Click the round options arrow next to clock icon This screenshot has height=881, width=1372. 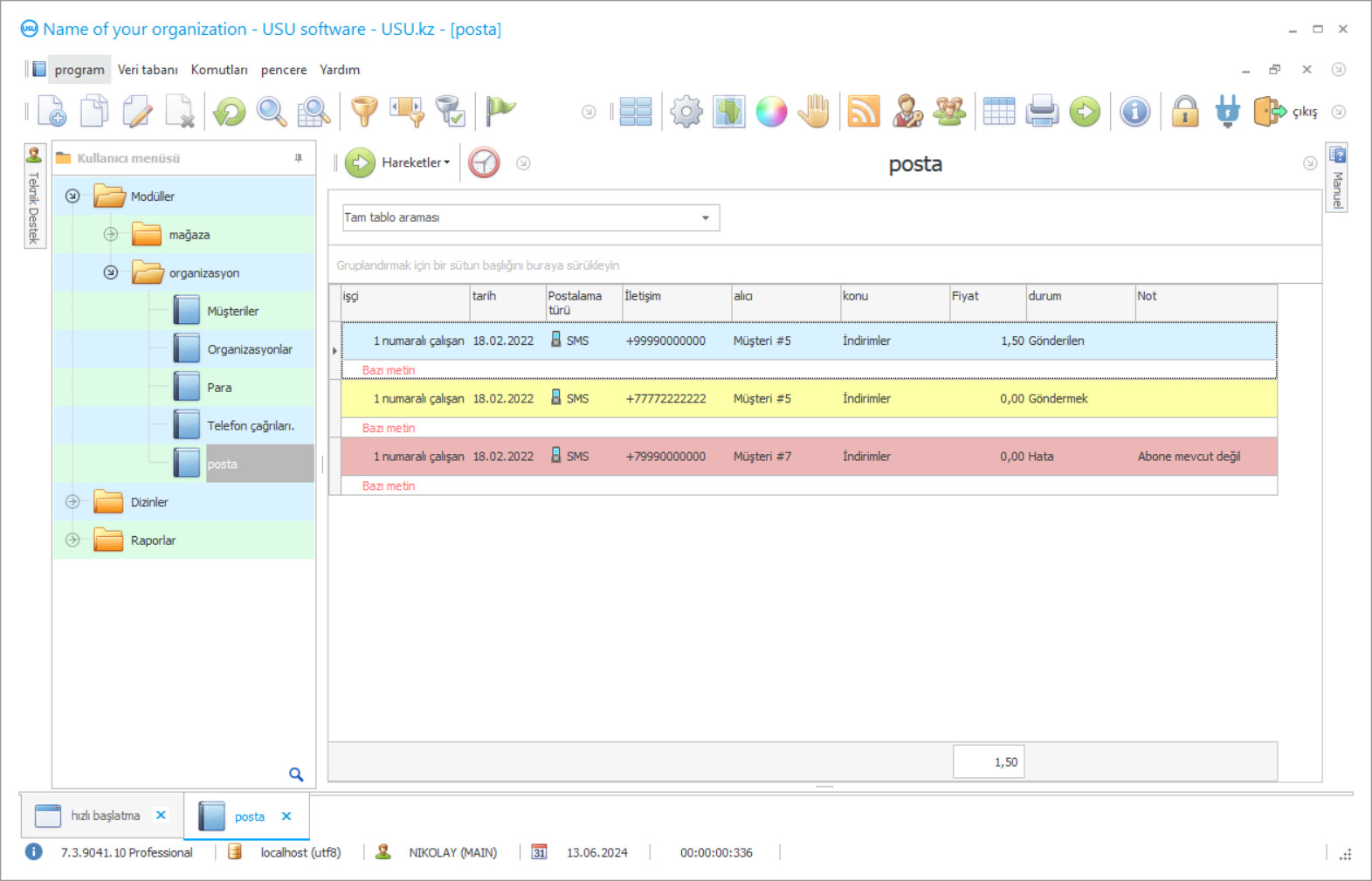coord(523,163)
